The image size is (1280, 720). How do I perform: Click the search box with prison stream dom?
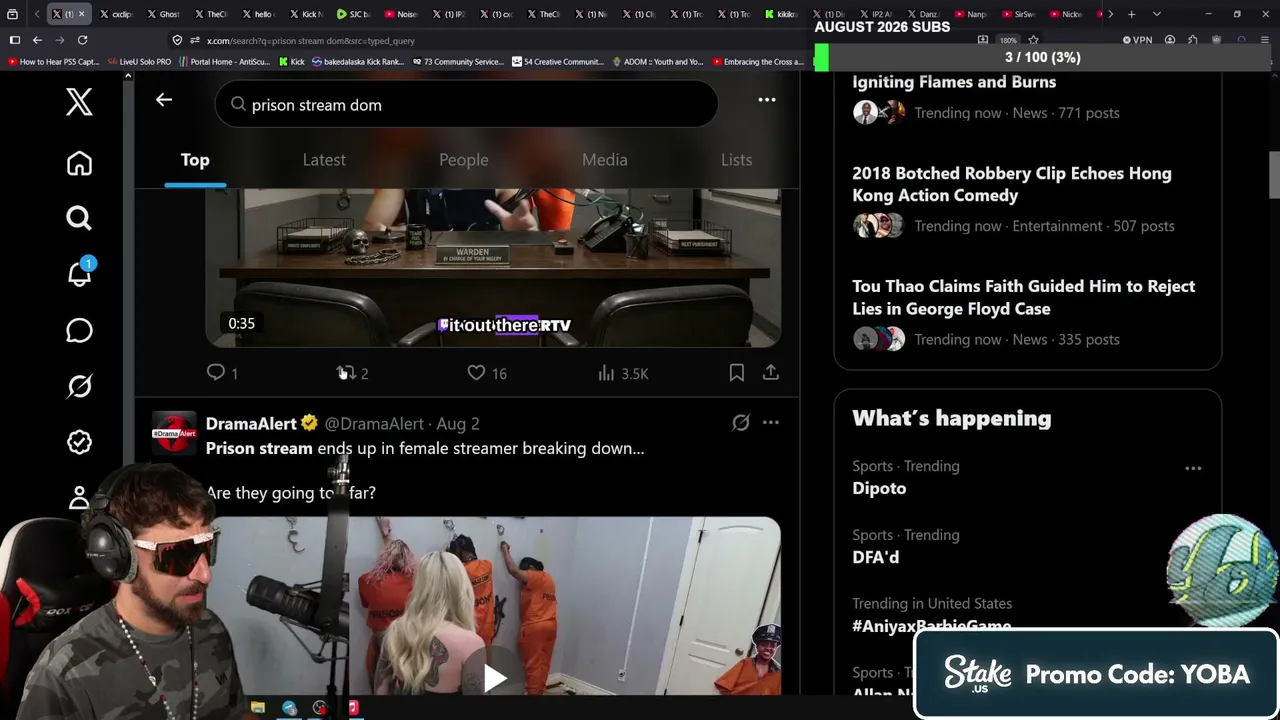pos(466,104)
